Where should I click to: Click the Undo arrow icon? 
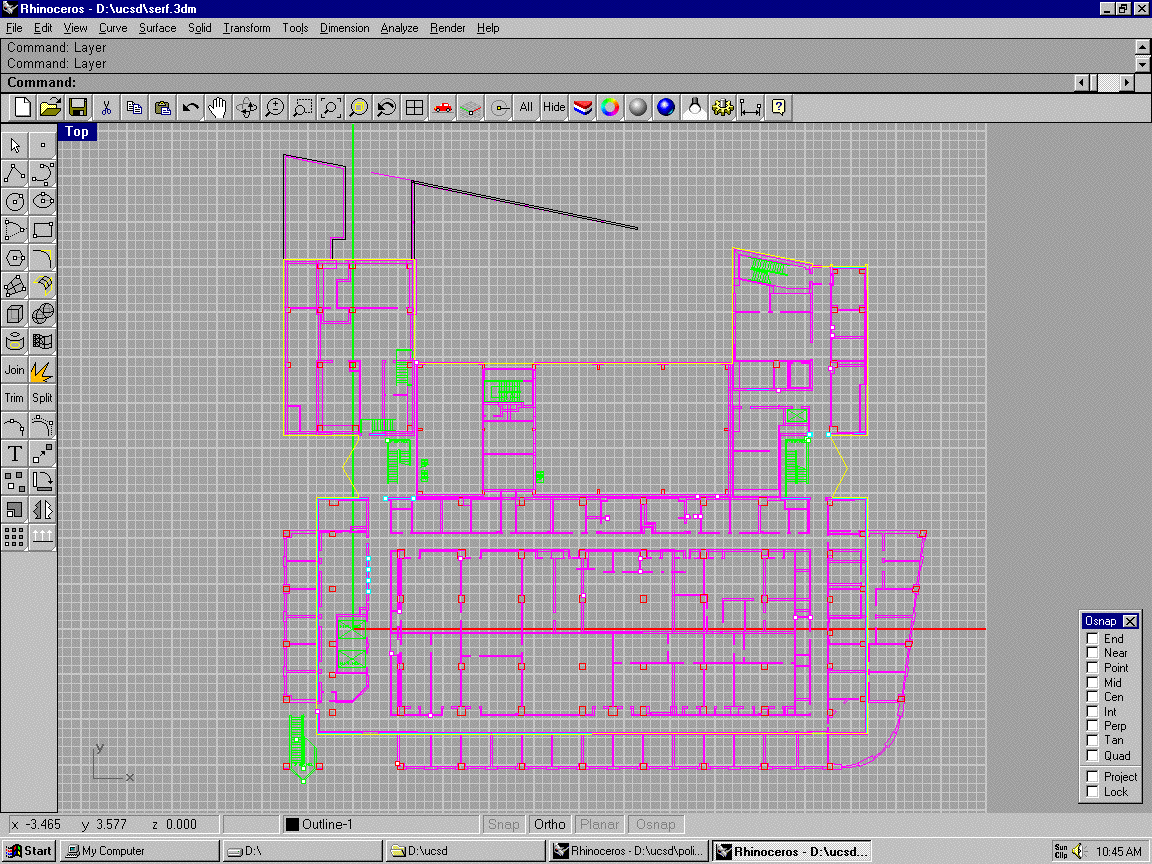point(190,107)
